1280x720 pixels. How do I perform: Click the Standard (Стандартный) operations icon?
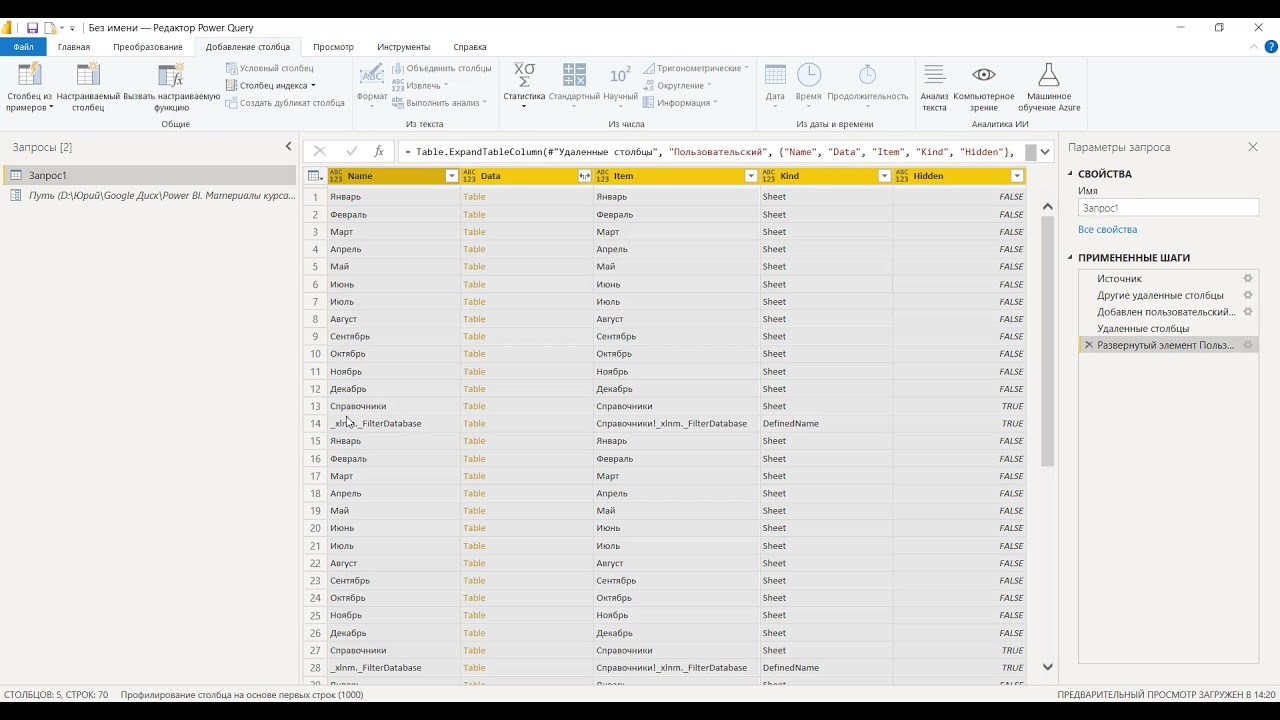pyautogui.click(x=574, y=75)
